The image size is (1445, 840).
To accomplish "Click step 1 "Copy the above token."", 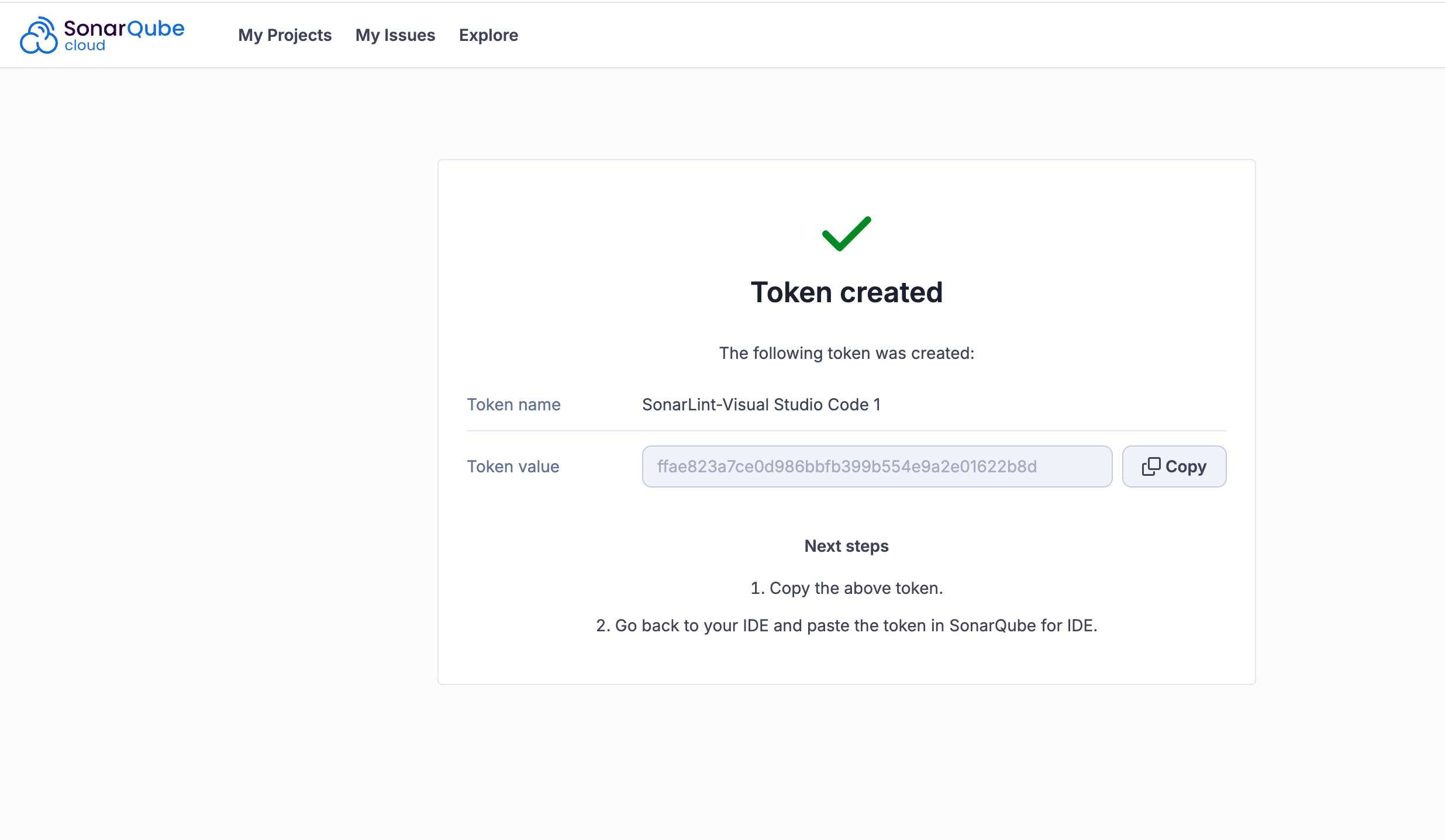I will pyautogui.click(x=846, y=588).
